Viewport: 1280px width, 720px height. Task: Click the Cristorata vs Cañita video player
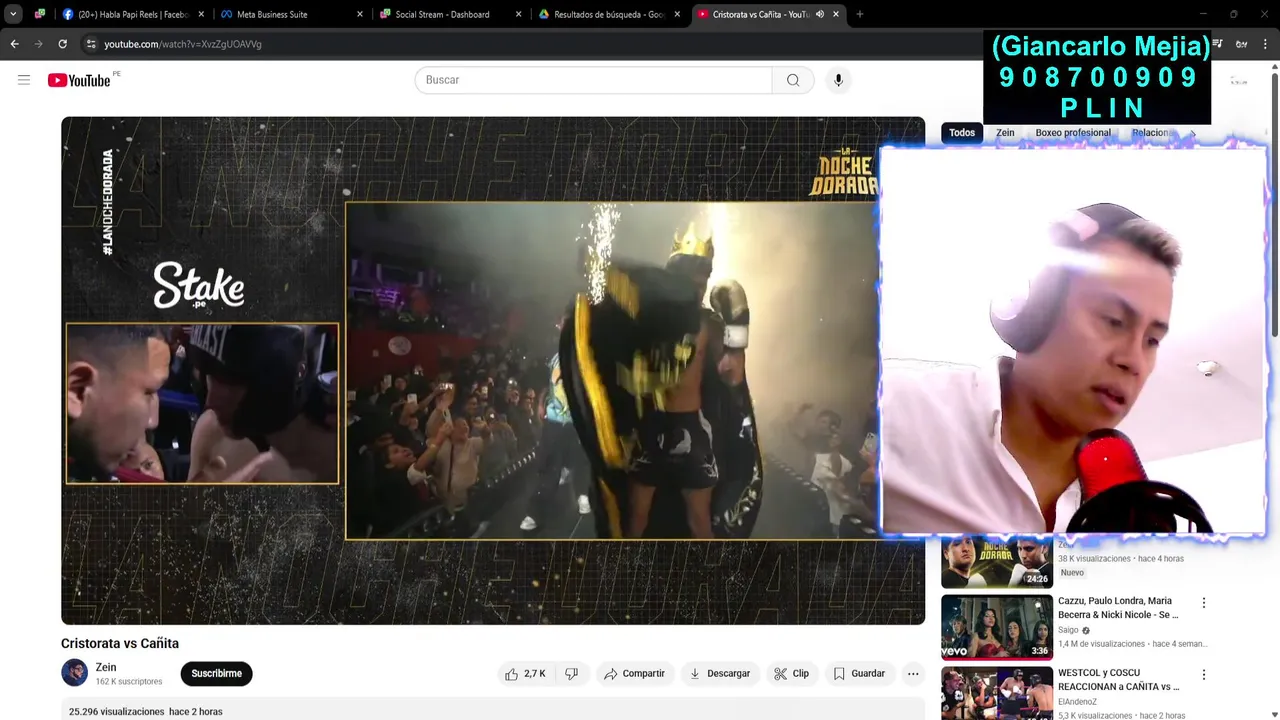[493, 371]
